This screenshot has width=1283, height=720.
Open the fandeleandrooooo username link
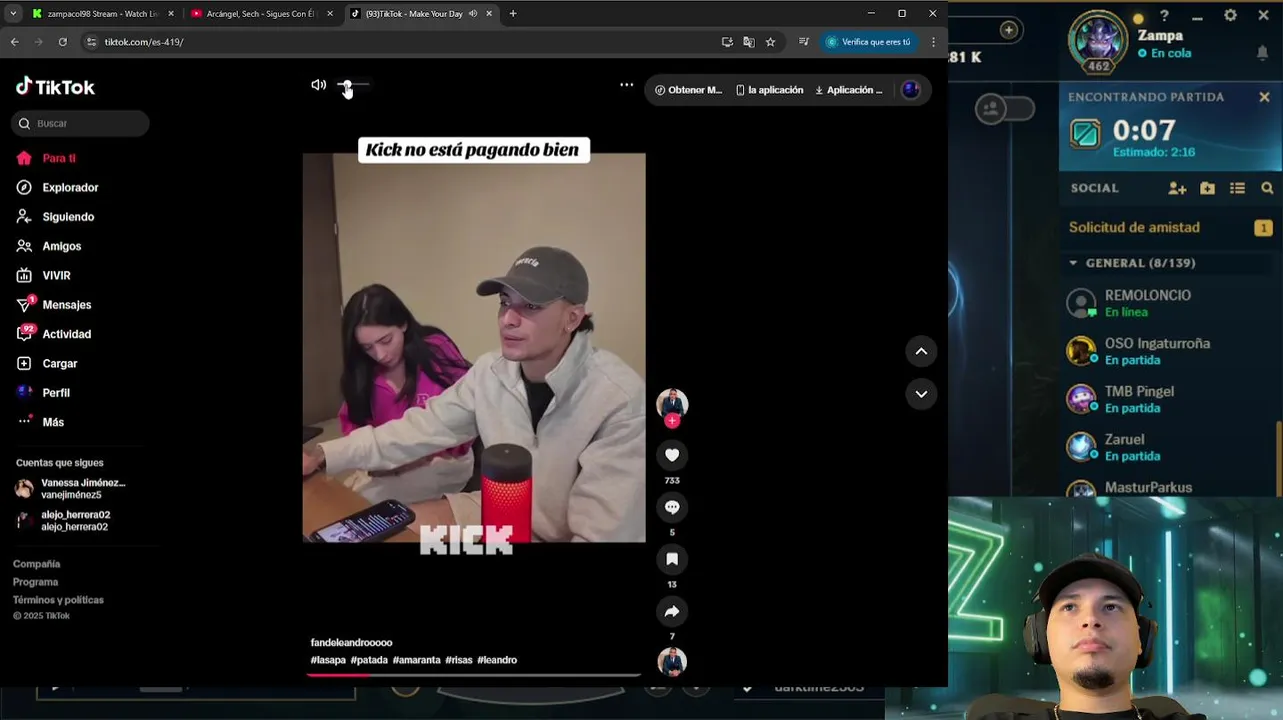click(351, 642)
